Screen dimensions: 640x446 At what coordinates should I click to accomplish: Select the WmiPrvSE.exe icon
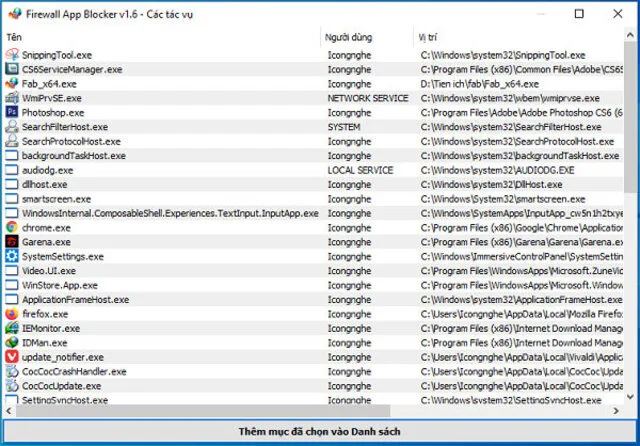pos(12,98)
